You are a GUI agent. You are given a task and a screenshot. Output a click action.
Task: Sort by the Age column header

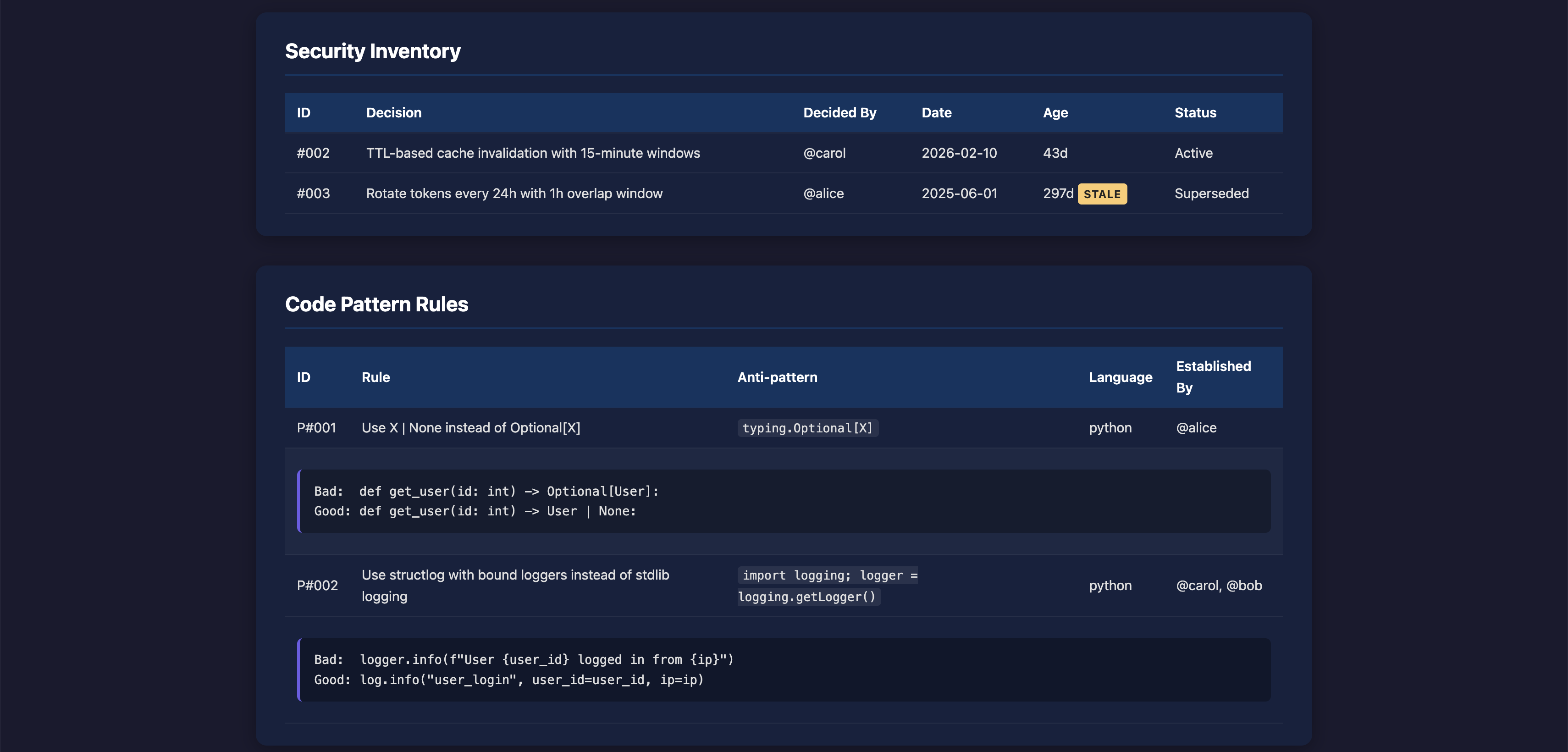(x=1055, y=113)
